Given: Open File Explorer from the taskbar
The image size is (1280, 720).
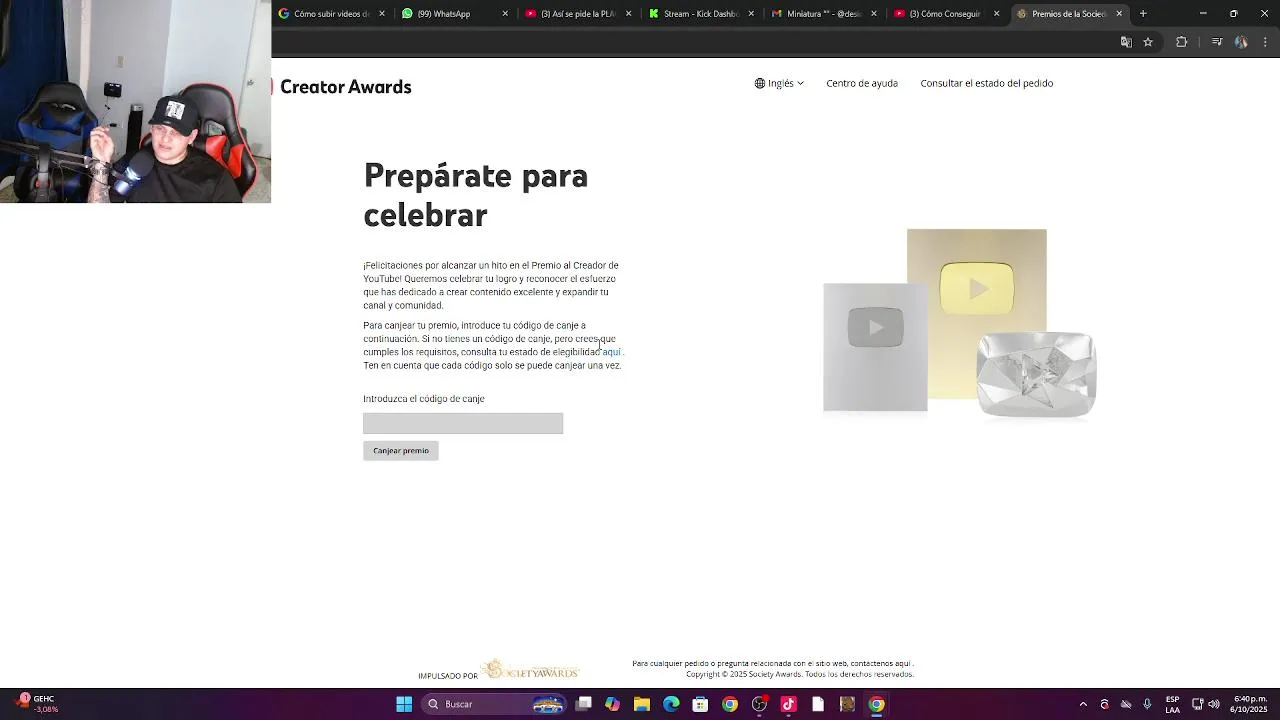Looking at the screenshot, I should coord(642,704).
